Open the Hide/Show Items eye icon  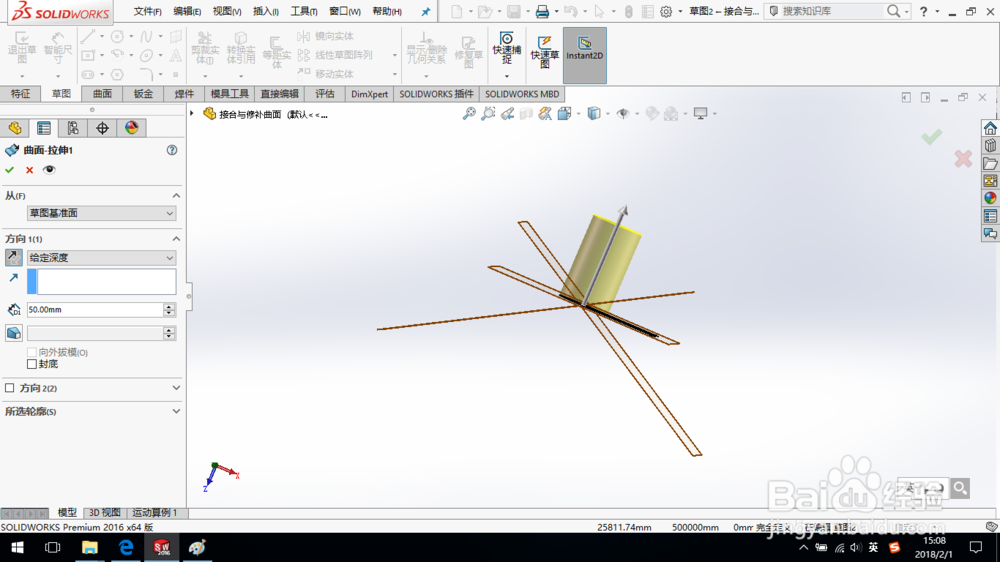pos(622,114)
